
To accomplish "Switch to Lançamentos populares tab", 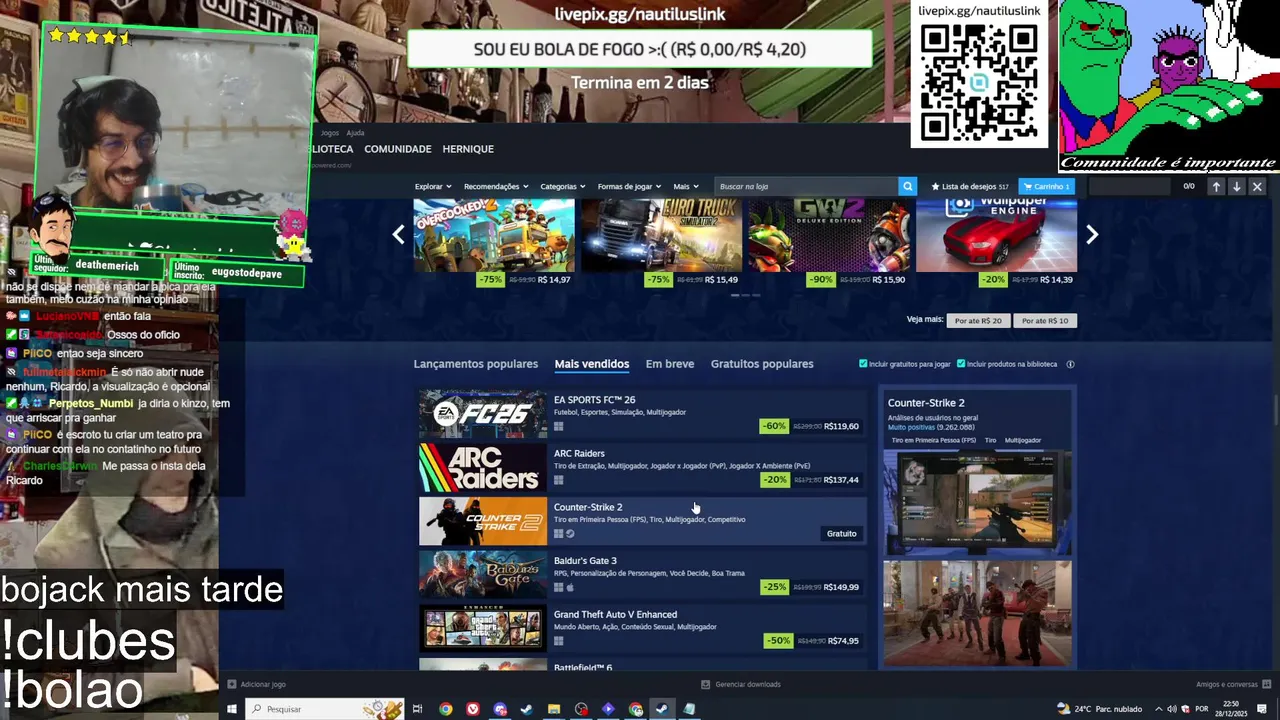I will click(476, 364).
